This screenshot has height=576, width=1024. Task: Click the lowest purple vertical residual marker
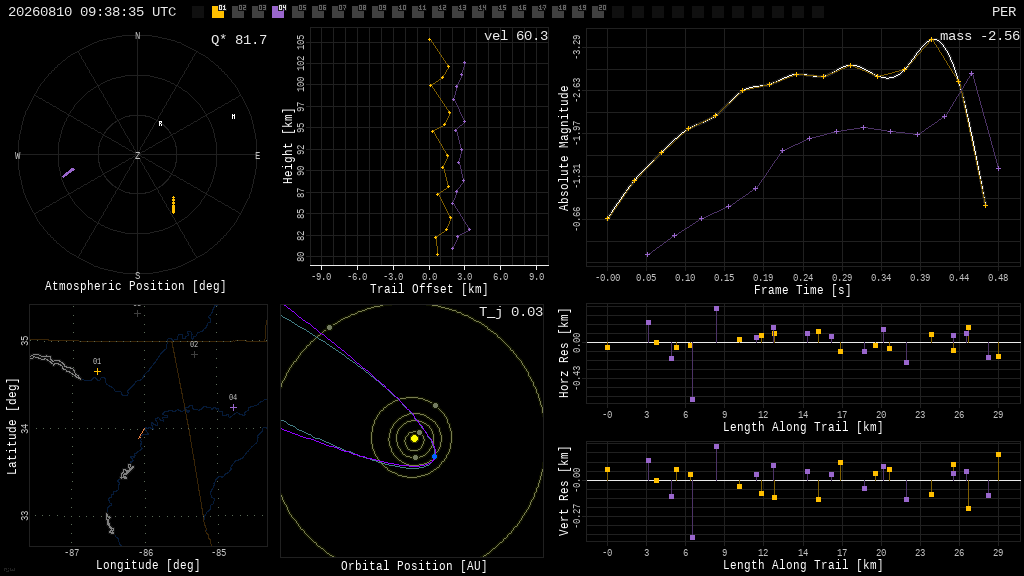click(x=692, y=537)
